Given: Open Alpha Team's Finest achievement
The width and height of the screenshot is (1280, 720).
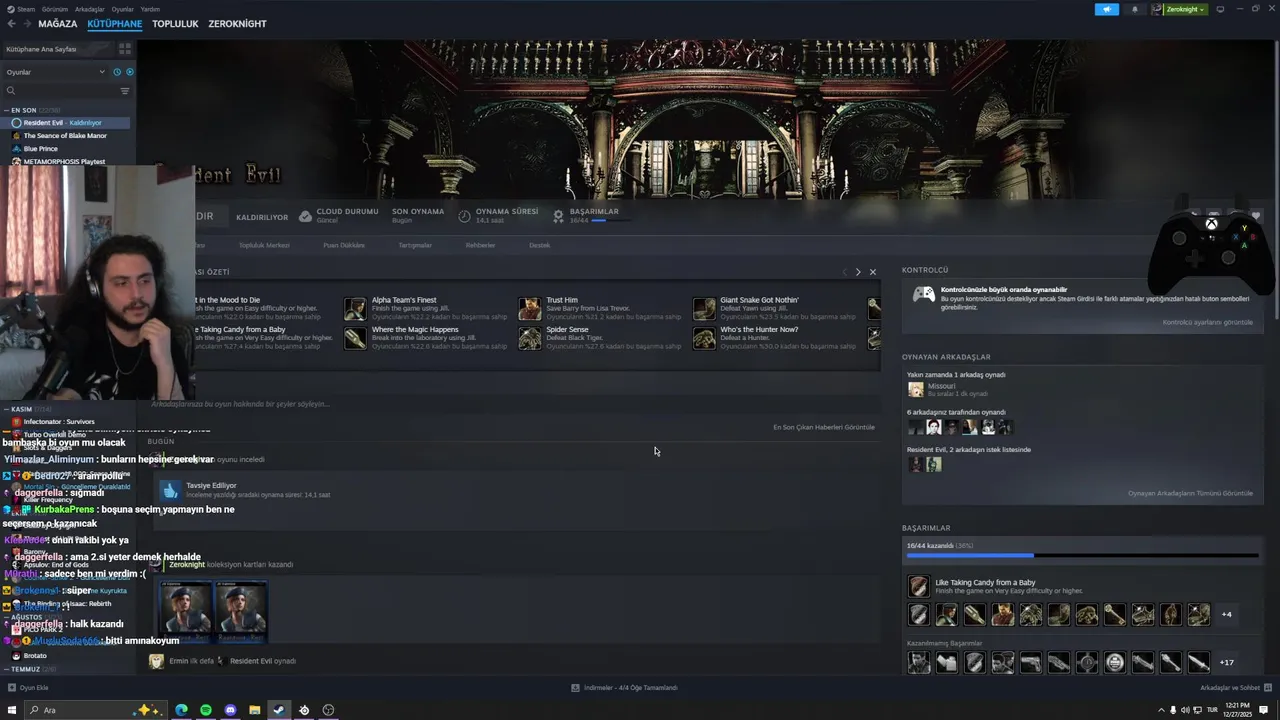Looking at the screenshot, I should 426,308.
